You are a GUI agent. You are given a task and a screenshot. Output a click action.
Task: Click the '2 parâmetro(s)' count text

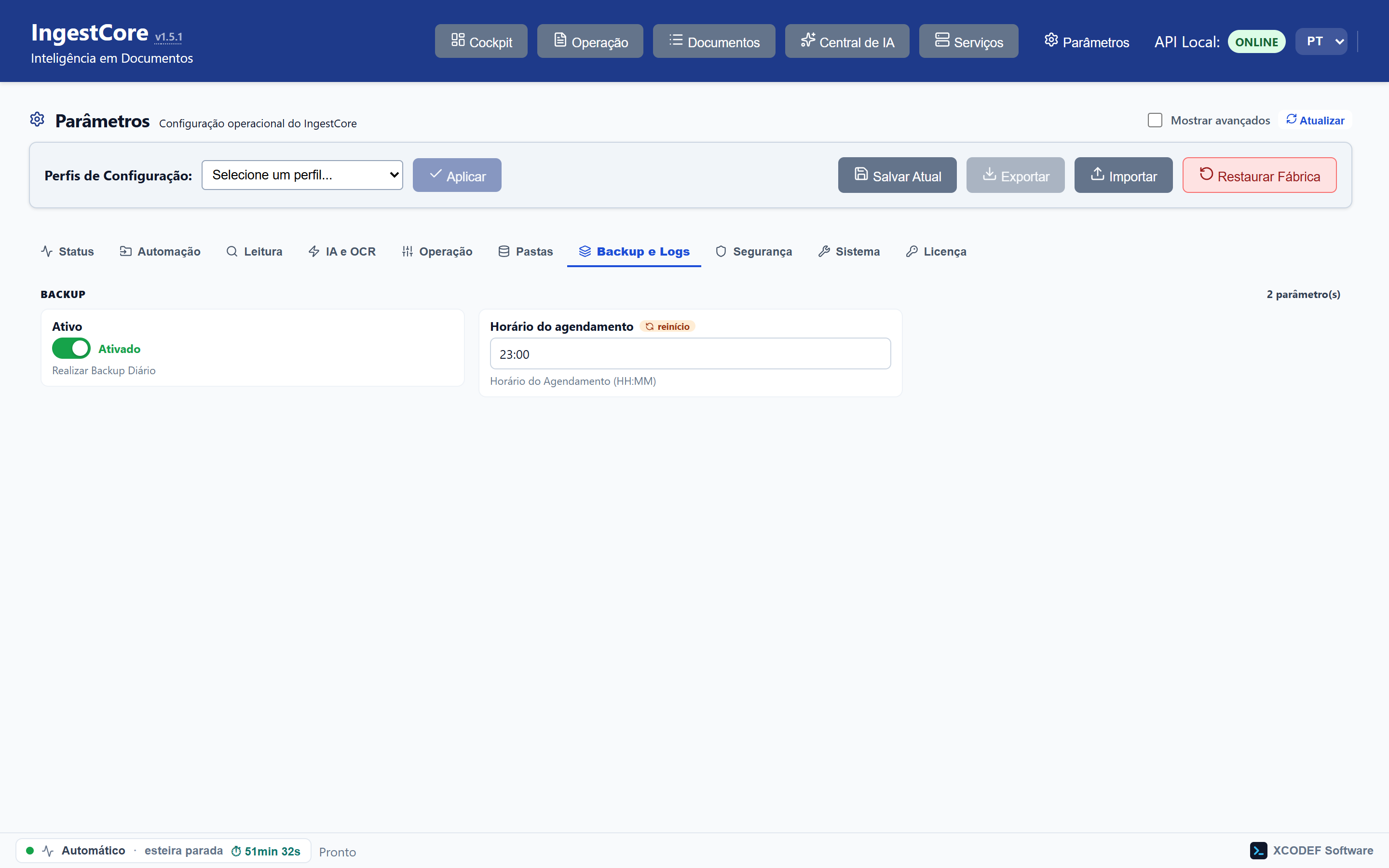1304,294
